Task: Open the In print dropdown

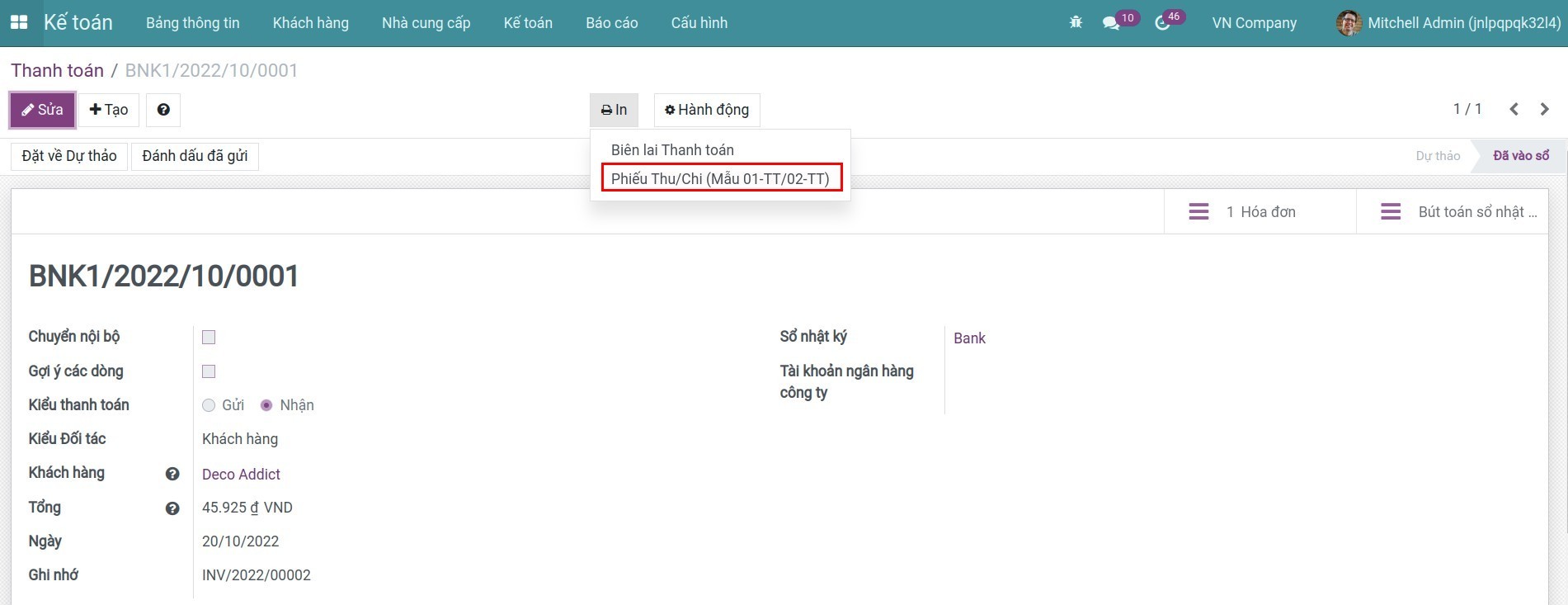Action: point(614,110)
